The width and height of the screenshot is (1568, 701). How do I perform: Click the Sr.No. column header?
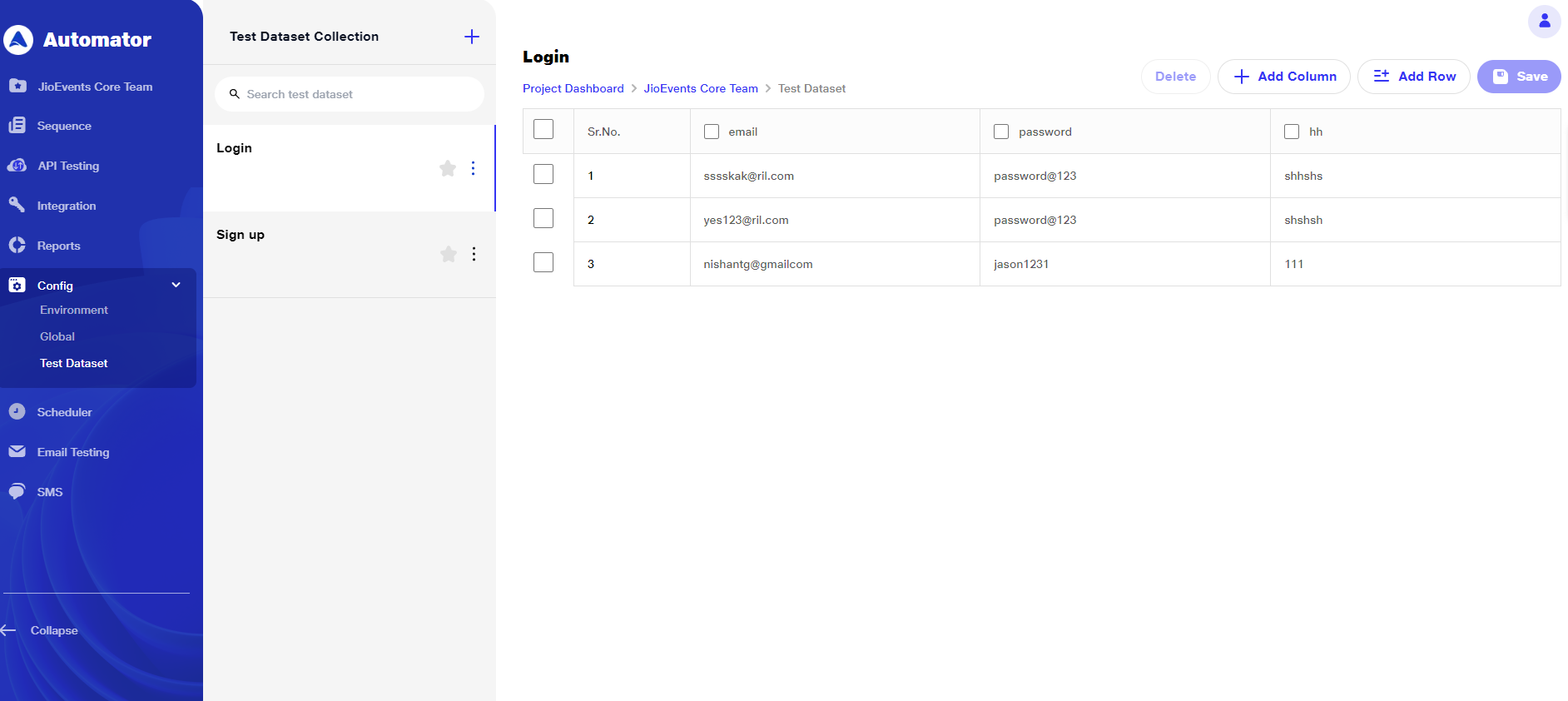(x=632, y=132)
